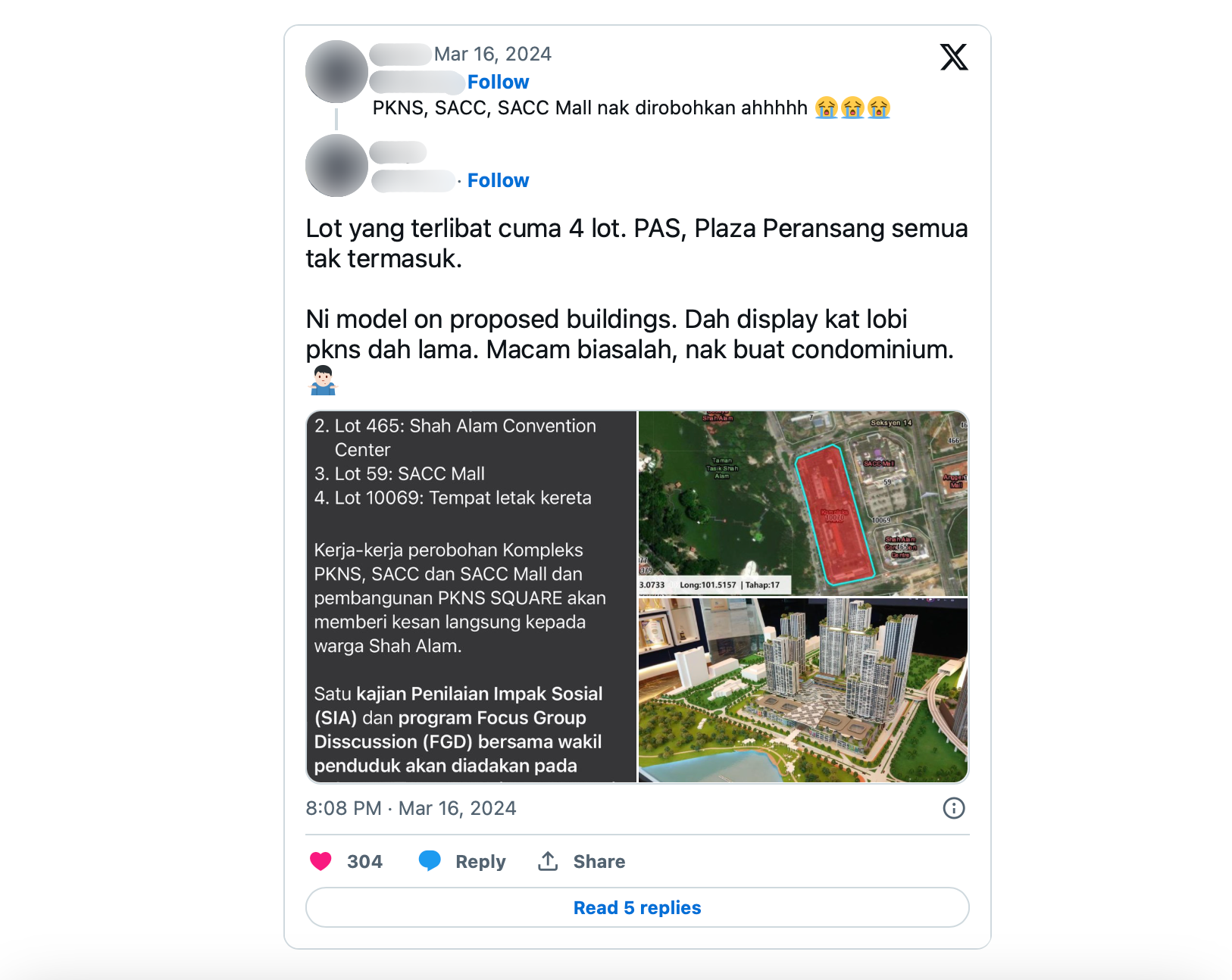Open the reply author's avatar
Image resolution: width=1232 pixels, height=980 pixels.
pyautogui.click(x=336, y=166)
